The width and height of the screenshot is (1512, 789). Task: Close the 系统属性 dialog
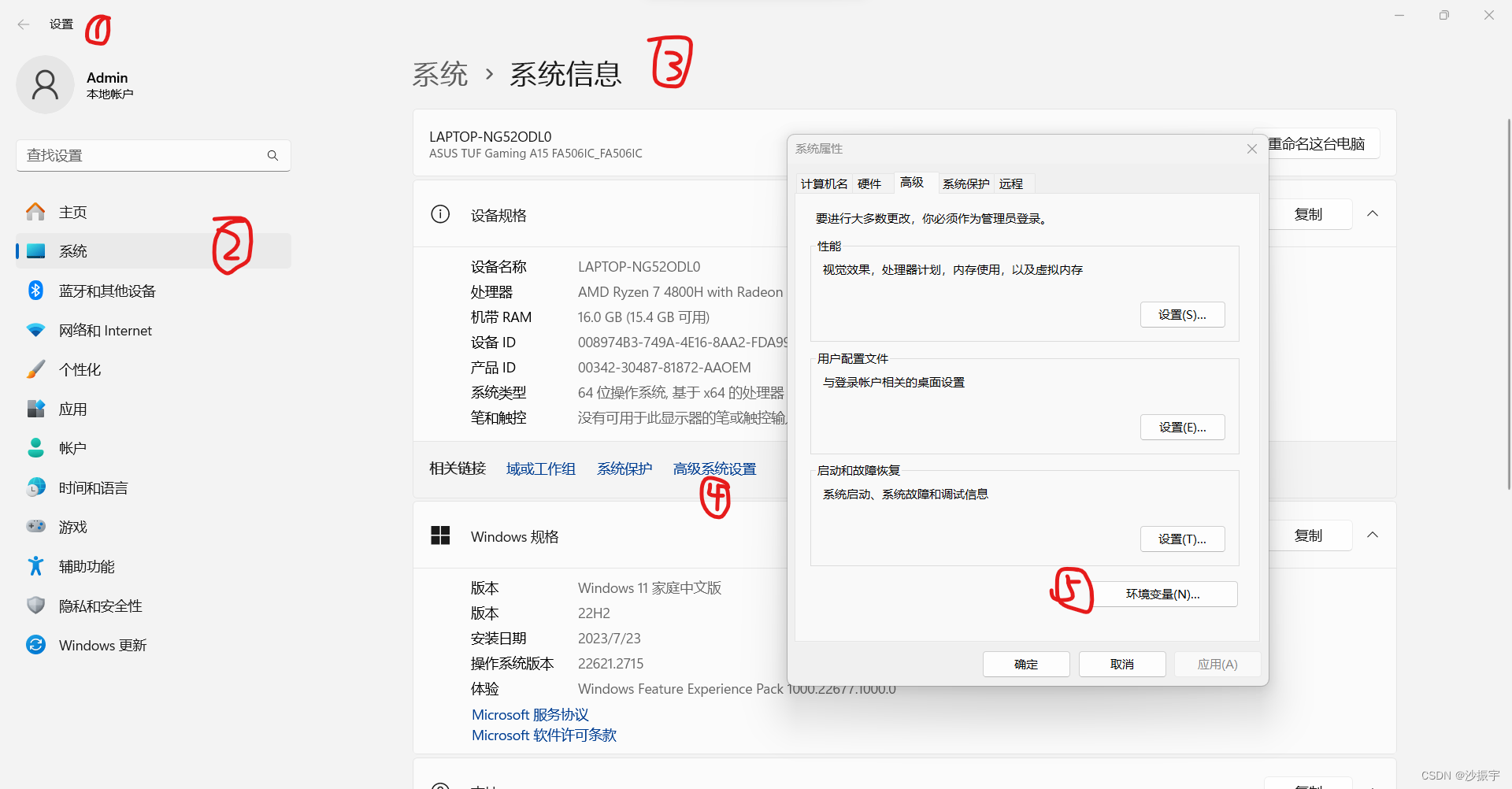(x=1251, y=149)
